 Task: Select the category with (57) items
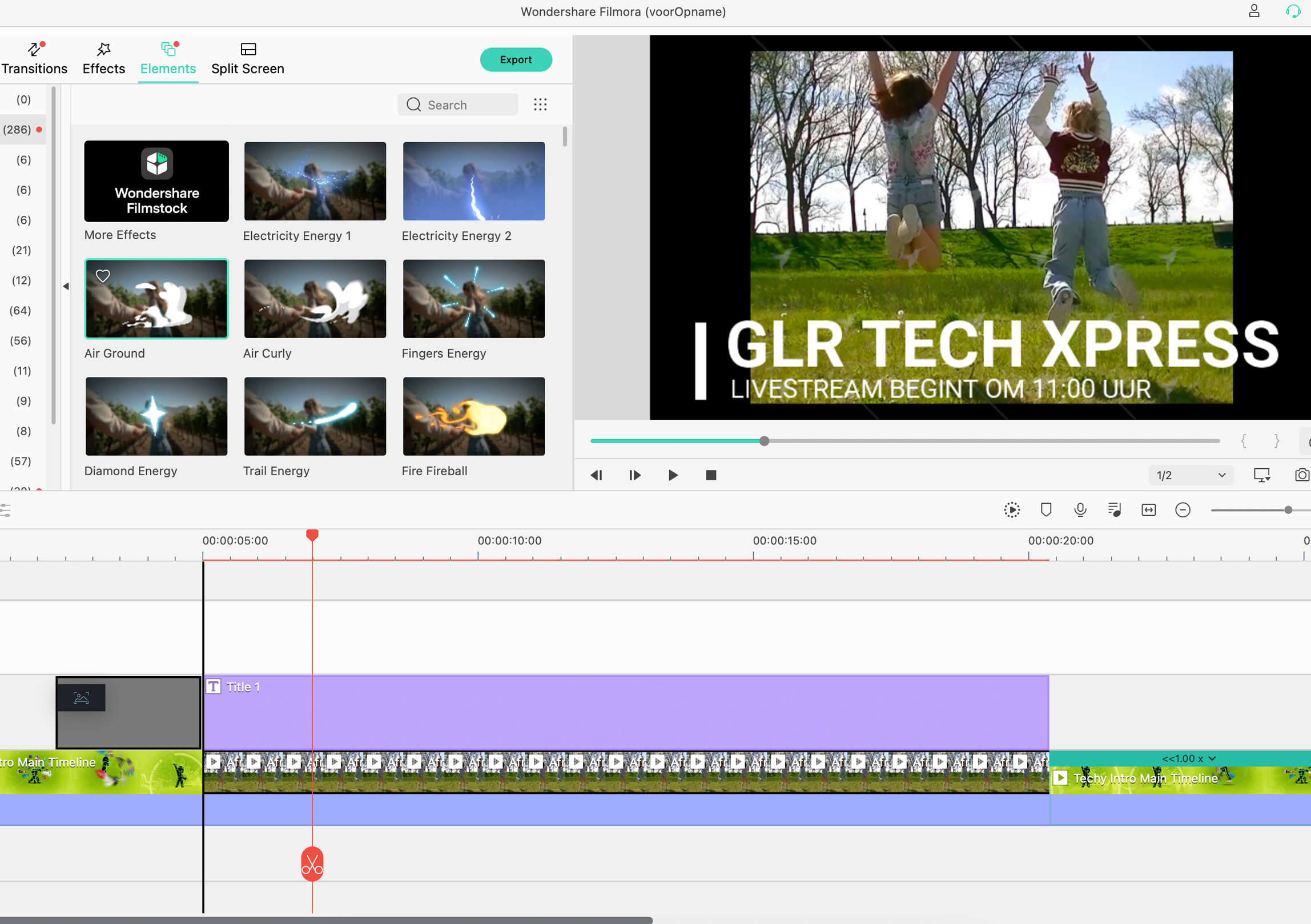[x=21, y=461]
